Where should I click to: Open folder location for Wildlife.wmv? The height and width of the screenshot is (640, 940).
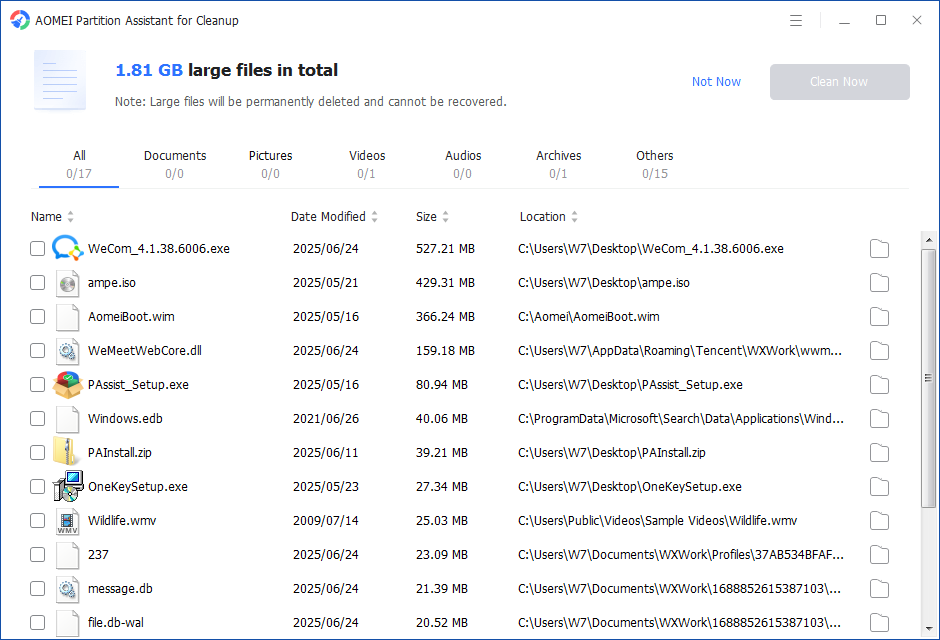pyautogui.click(x=879, y=521)
